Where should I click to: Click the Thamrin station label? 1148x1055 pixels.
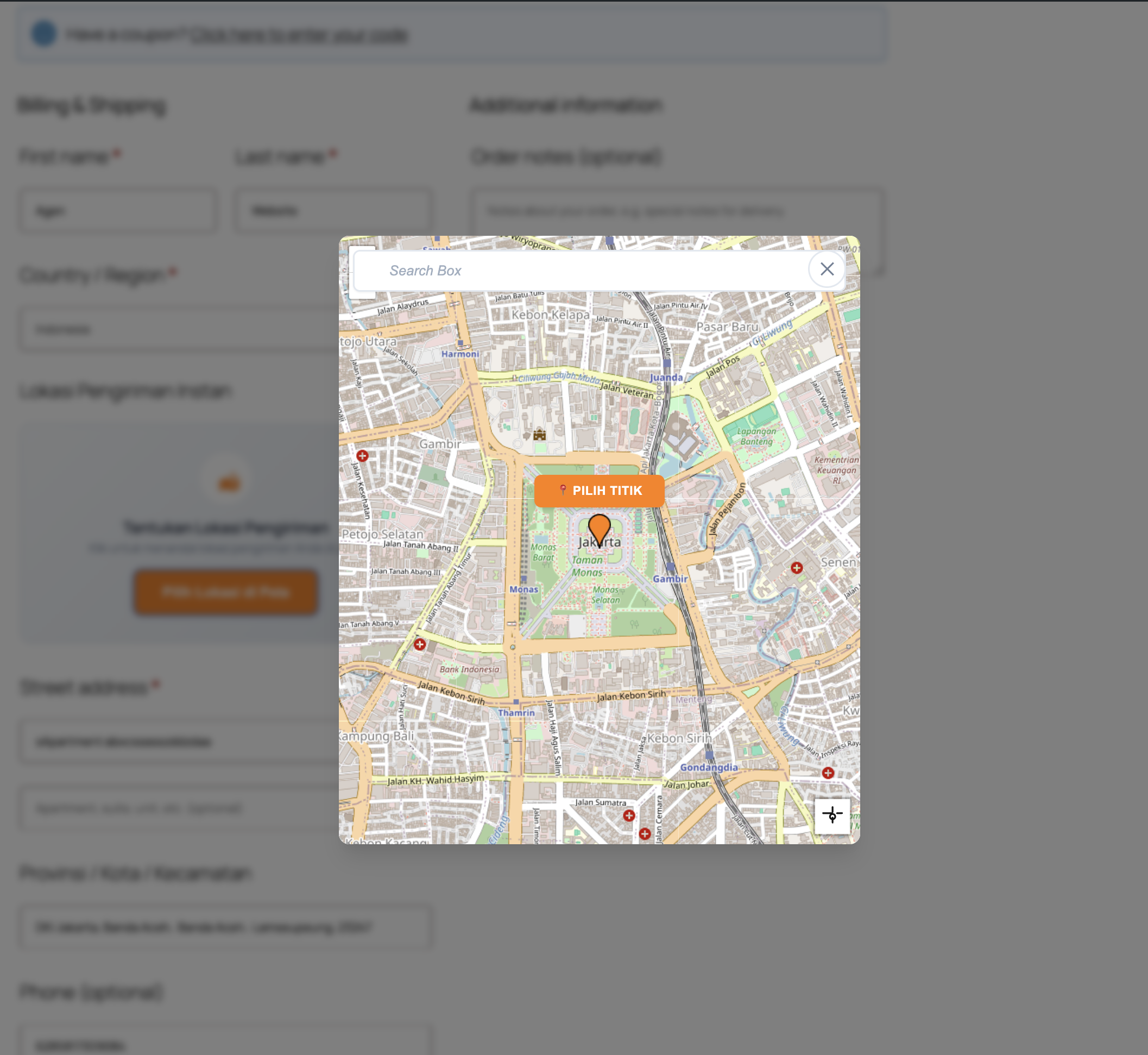pyautogui.click(x=516, y=712)
